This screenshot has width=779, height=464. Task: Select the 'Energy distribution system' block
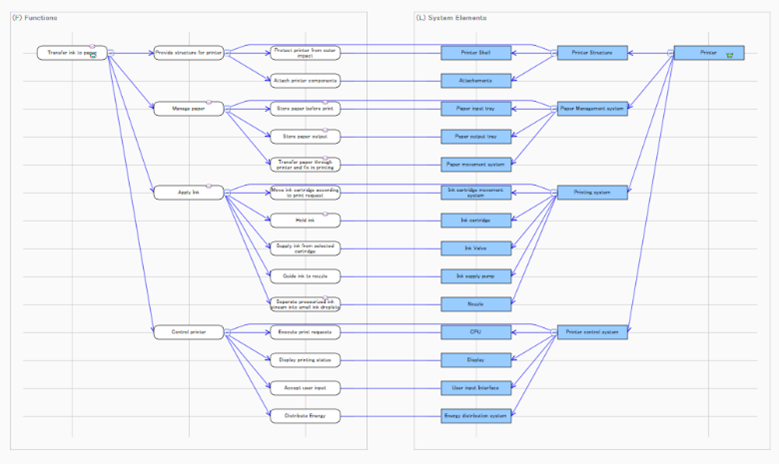476,416
